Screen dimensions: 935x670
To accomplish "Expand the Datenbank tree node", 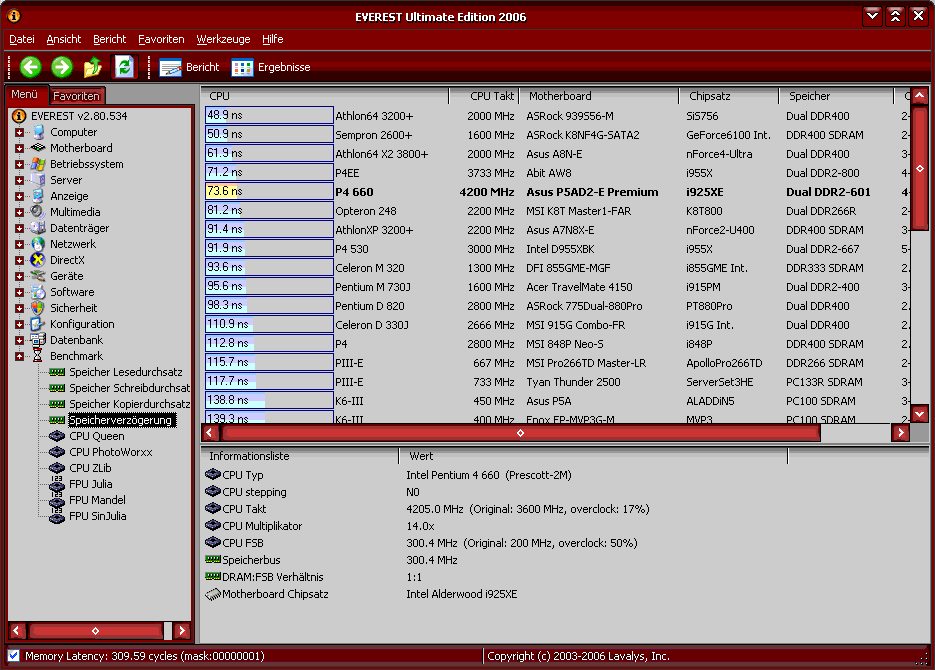I will point(20,340).
